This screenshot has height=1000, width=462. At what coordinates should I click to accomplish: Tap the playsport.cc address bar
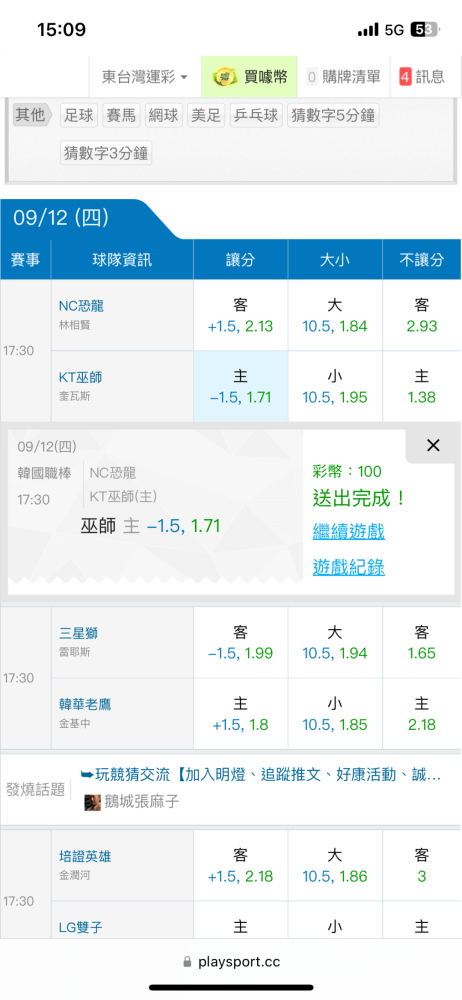[x=231, y=962]
